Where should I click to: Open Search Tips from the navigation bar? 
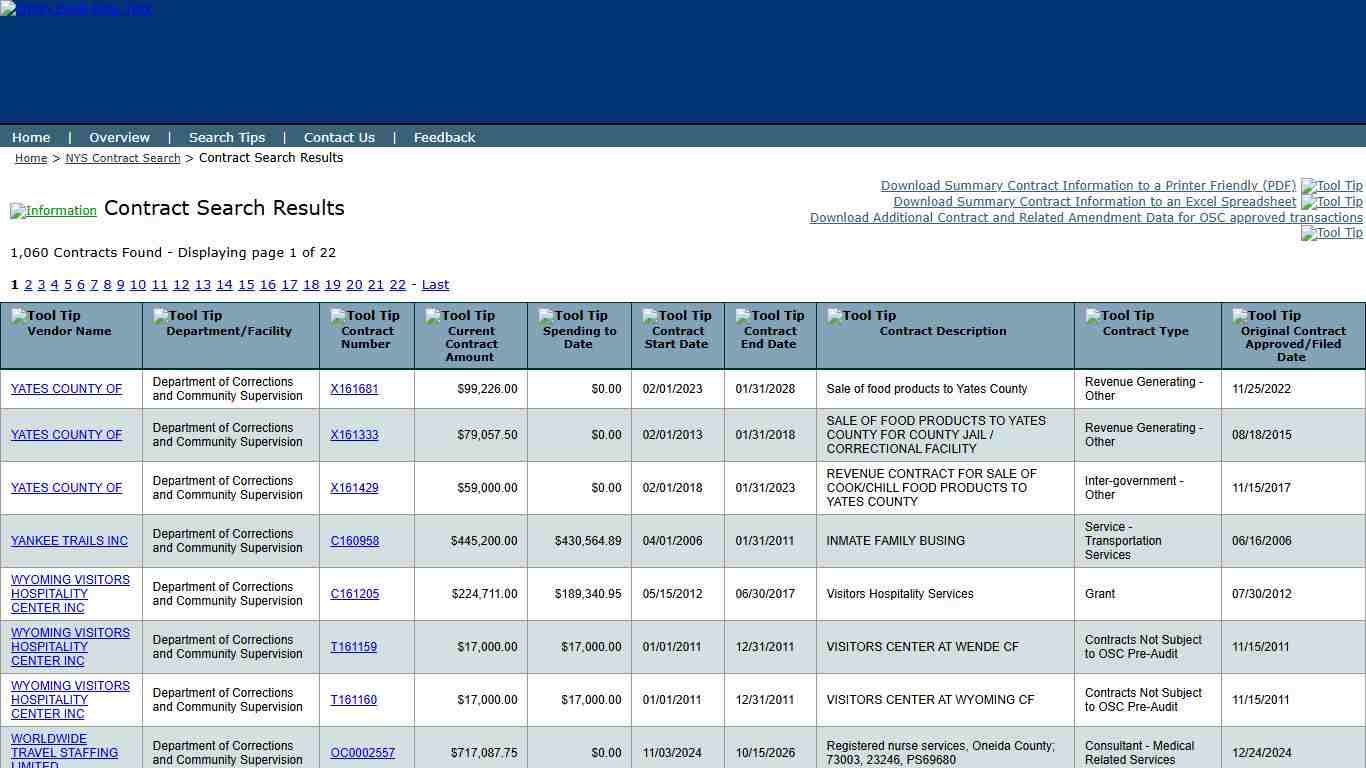point(227,137)
